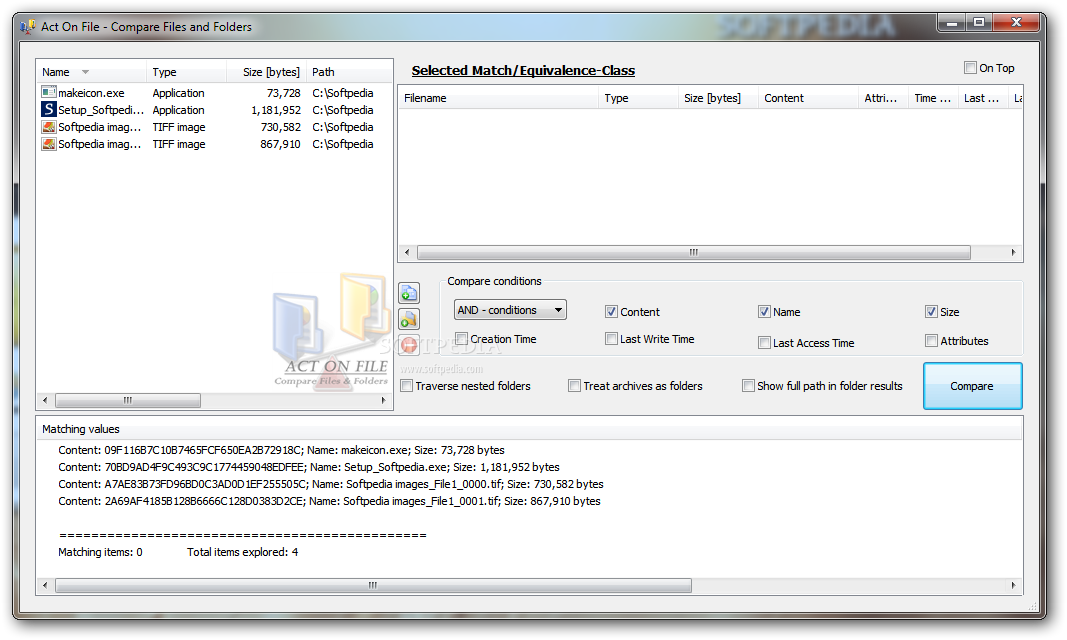This screenshot has height=640, width=1067.
Task: Select the Setup_Softpedia file's S icon
Action: (49, 109)
